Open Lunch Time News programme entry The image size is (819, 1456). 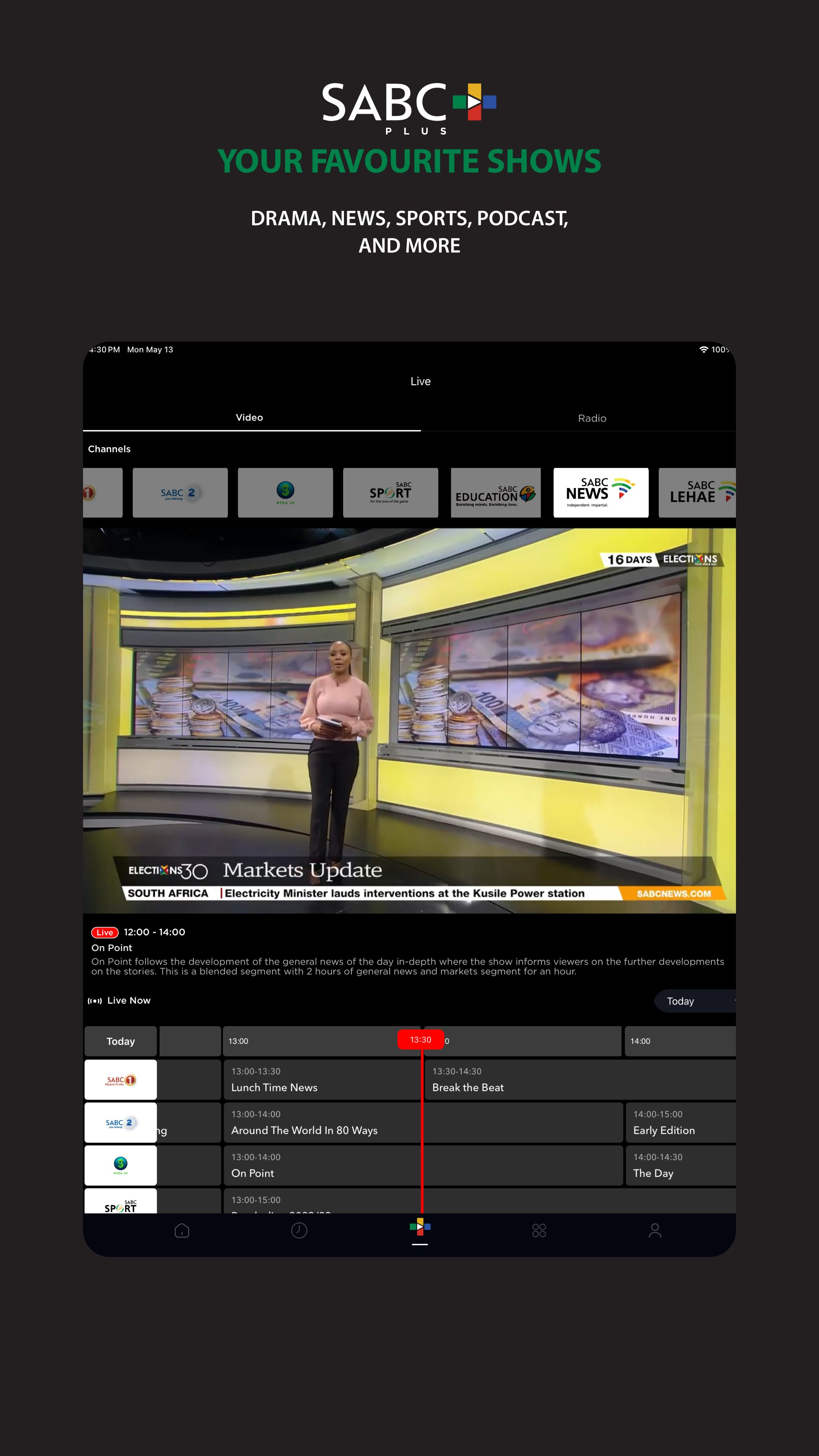(322, 1079)
